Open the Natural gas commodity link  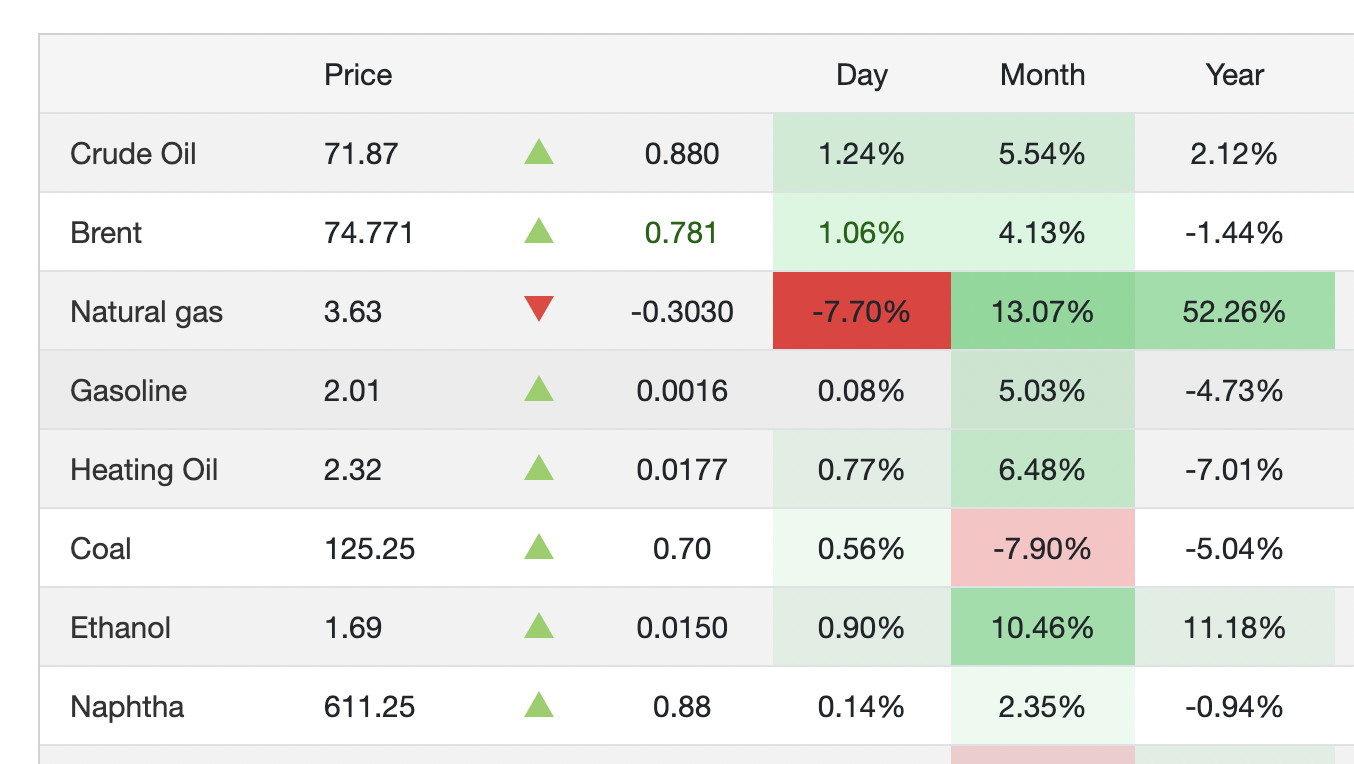coord(147,312)
